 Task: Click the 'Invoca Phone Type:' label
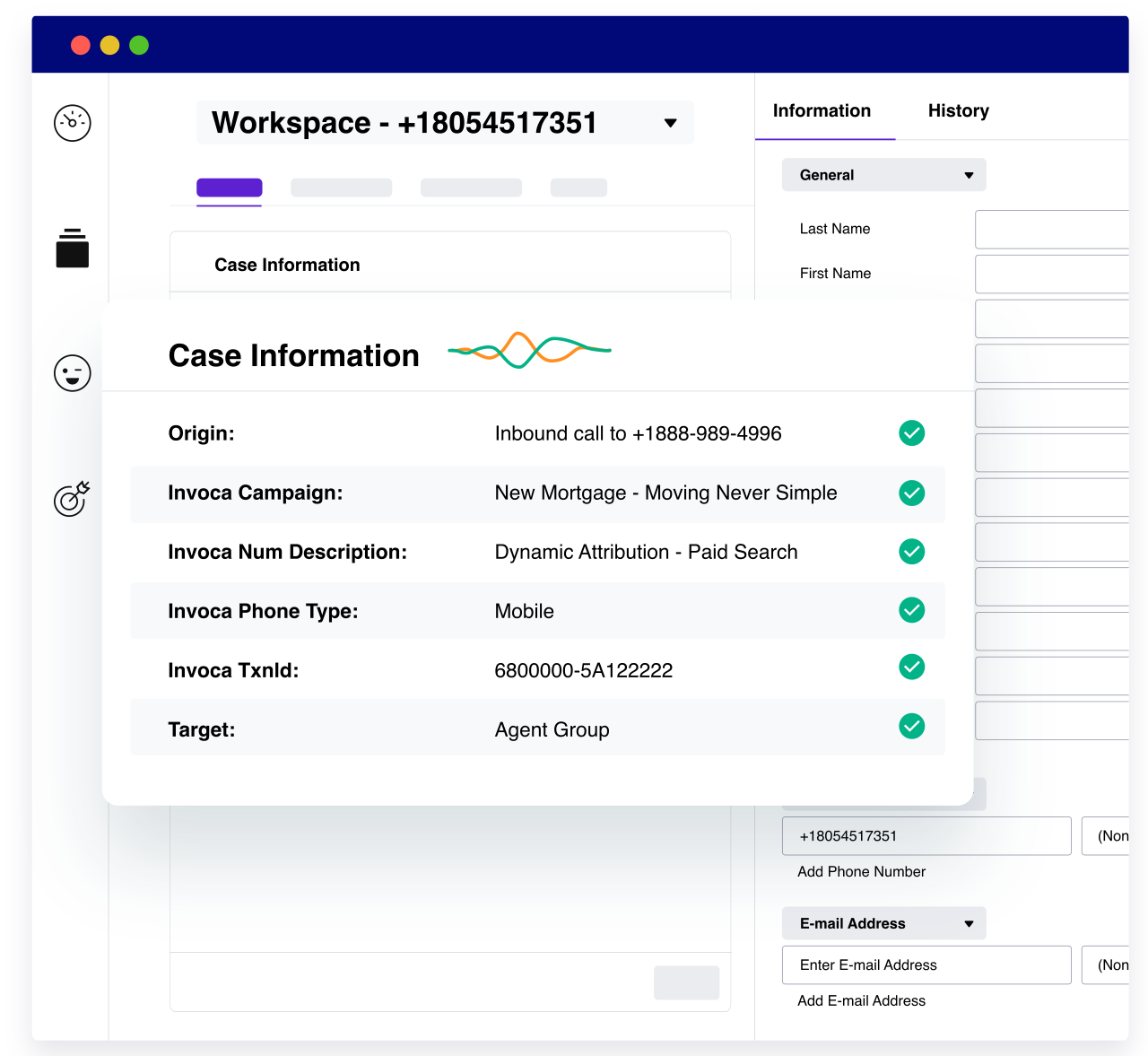click(x=264, y=611)
